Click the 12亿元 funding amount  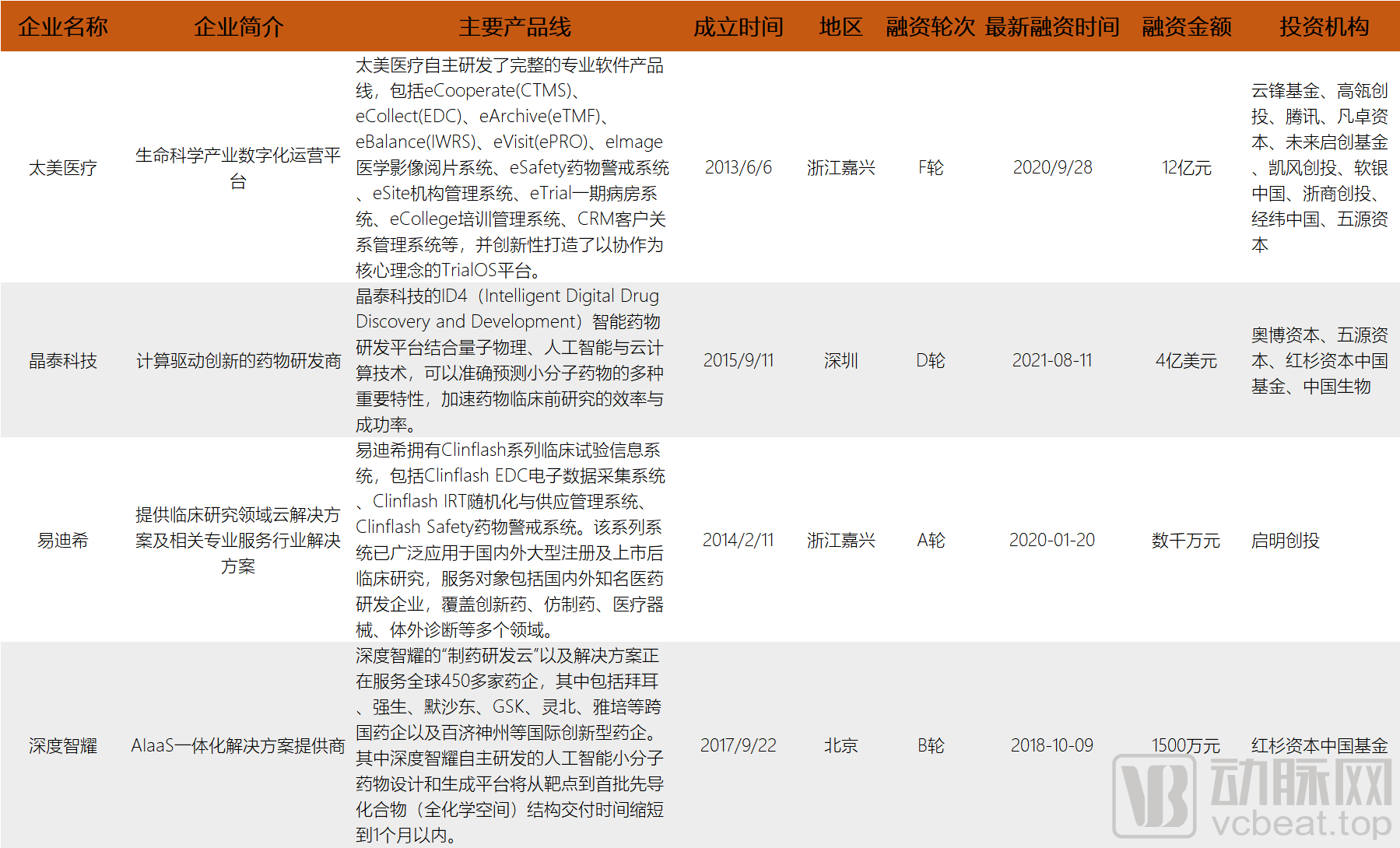tap(1186, 168)
